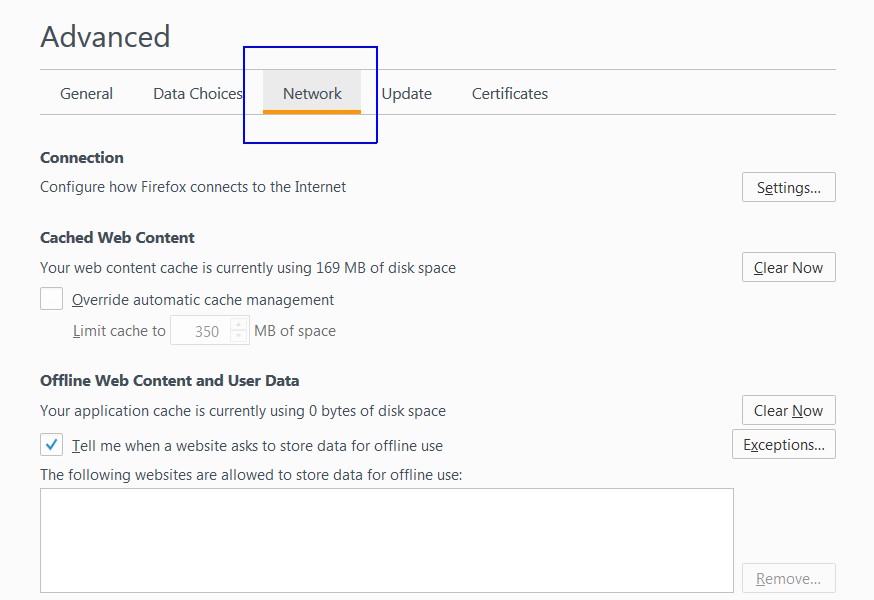Viewport: 874px width, 600px height.
Task: Click the Advanced page heading
Action: (x=105, y=37)
